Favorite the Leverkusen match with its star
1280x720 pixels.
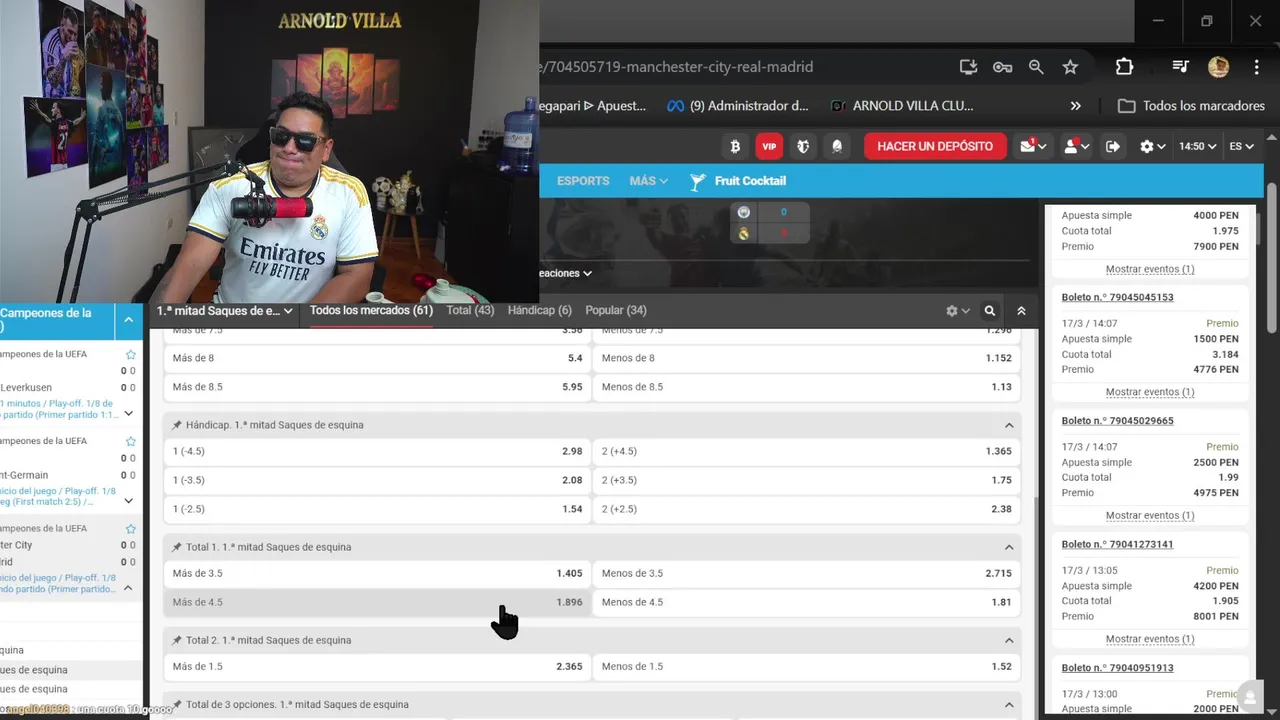tap(131, 354)
